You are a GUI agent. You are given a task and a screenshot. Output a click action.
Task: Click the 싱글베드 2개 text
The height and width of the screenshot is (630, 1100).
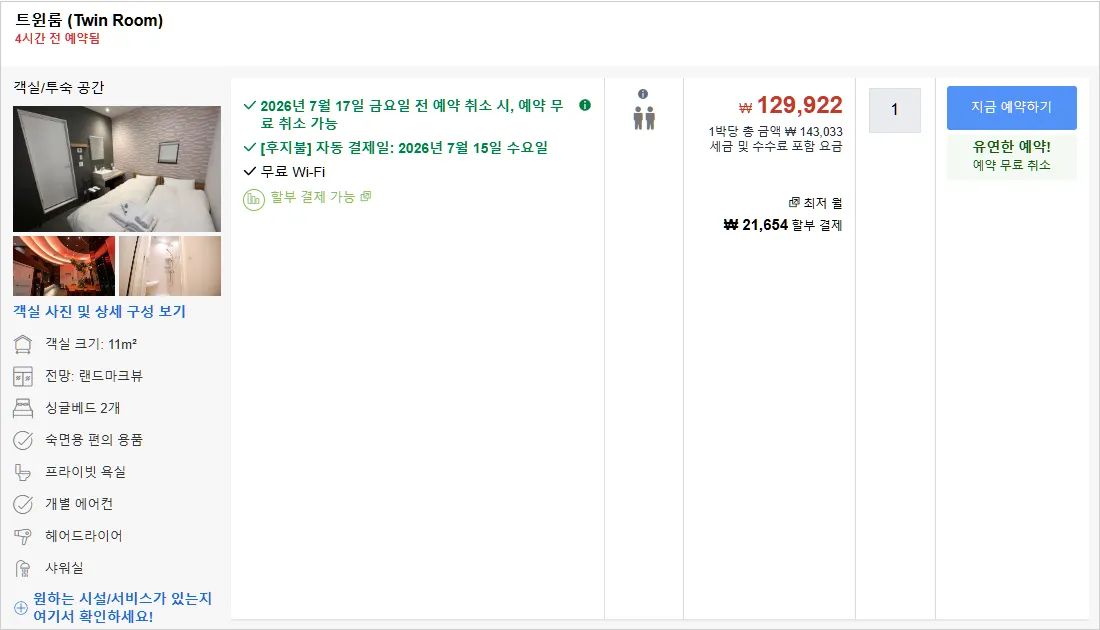click(x=83, y=408)
